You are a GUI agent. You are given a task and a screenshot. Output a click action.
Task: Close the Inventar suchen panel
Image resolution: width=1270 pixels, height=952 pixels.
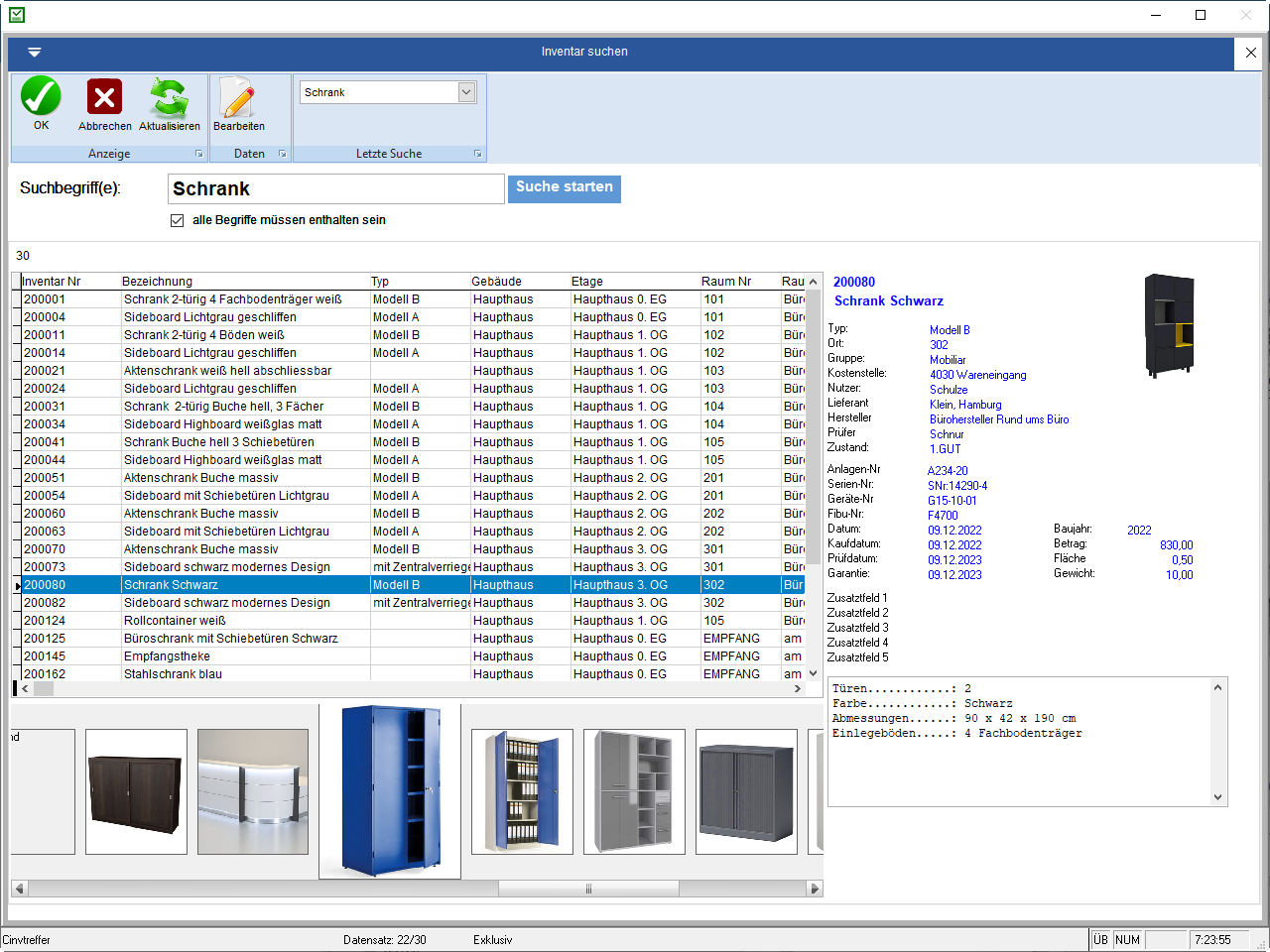tap(1250, 53)
